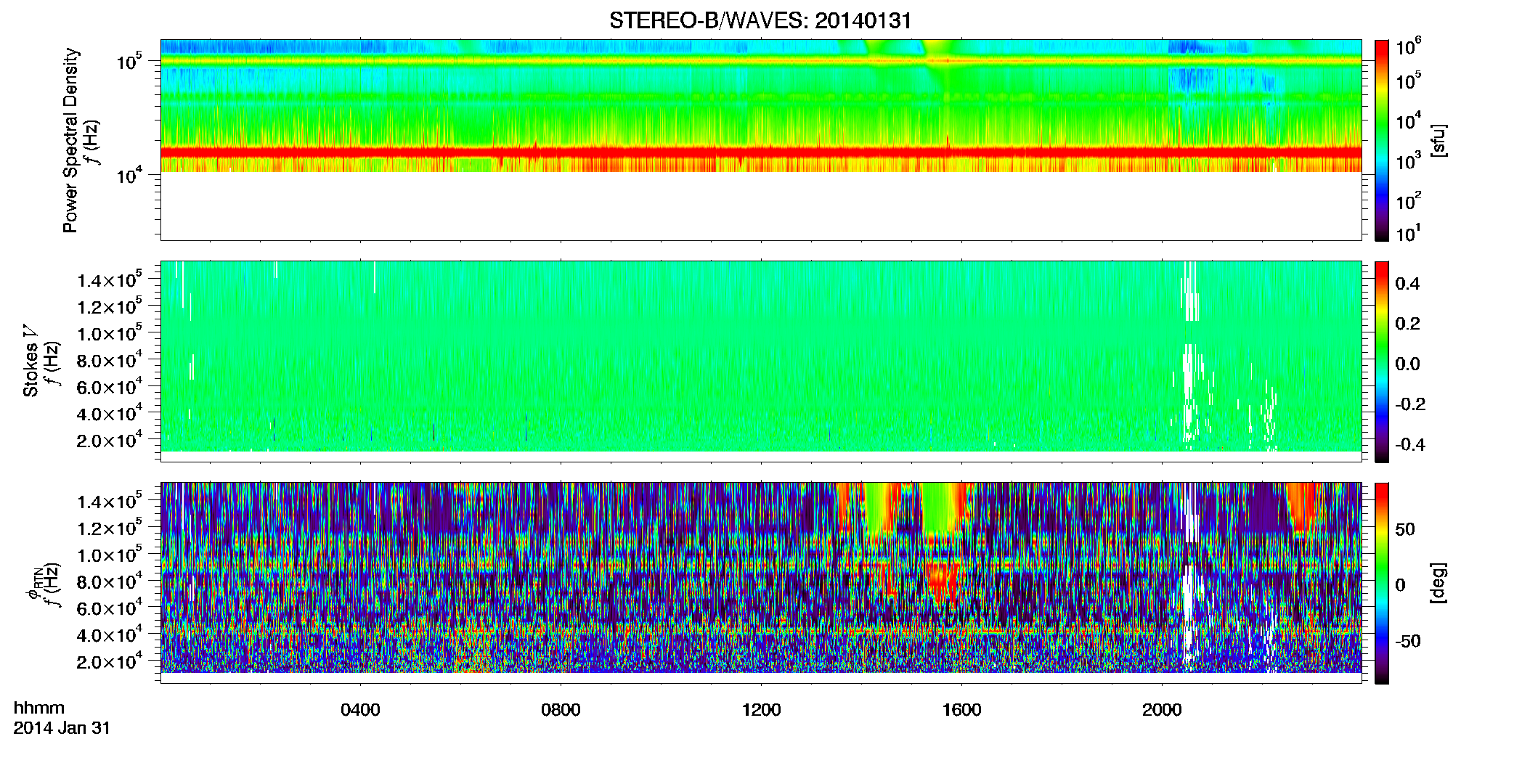Click the hhmm time format label
The width and height of the screenshot is (1522, 784).
tap(39, 709)
